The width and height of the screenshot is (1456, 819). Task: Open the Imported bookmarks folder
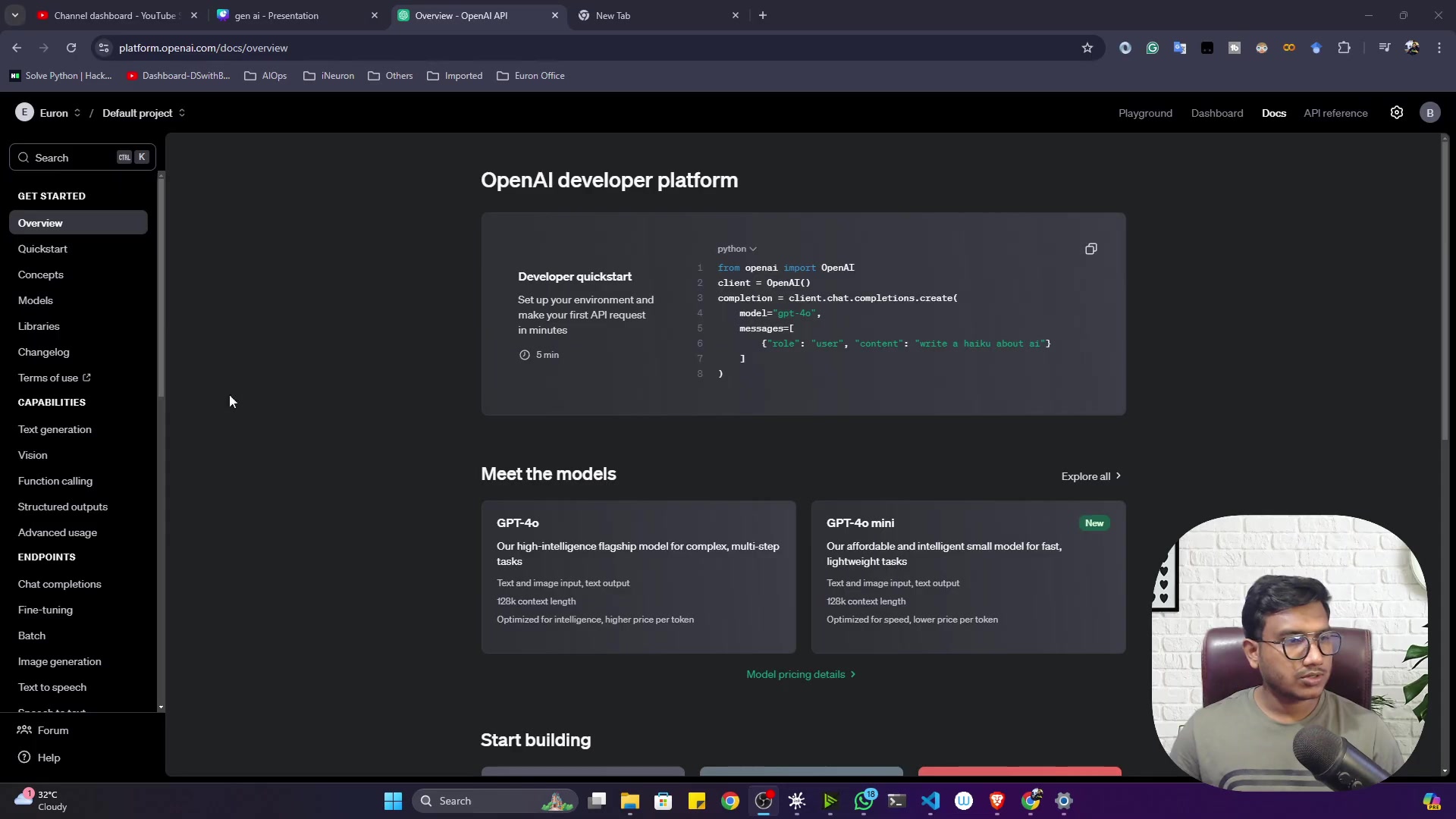pos(455,76)
